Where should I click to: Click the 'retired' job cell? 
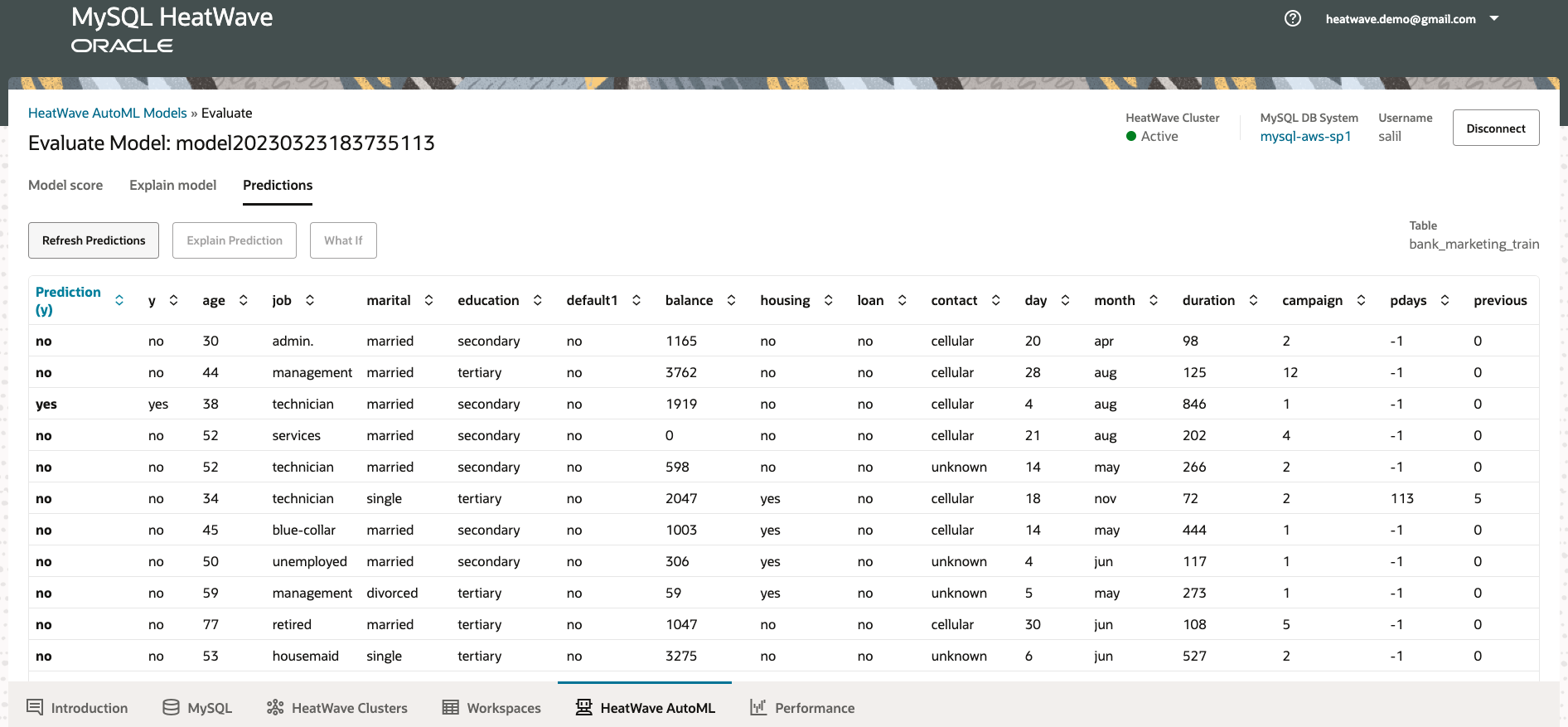[x=292, y=624]
